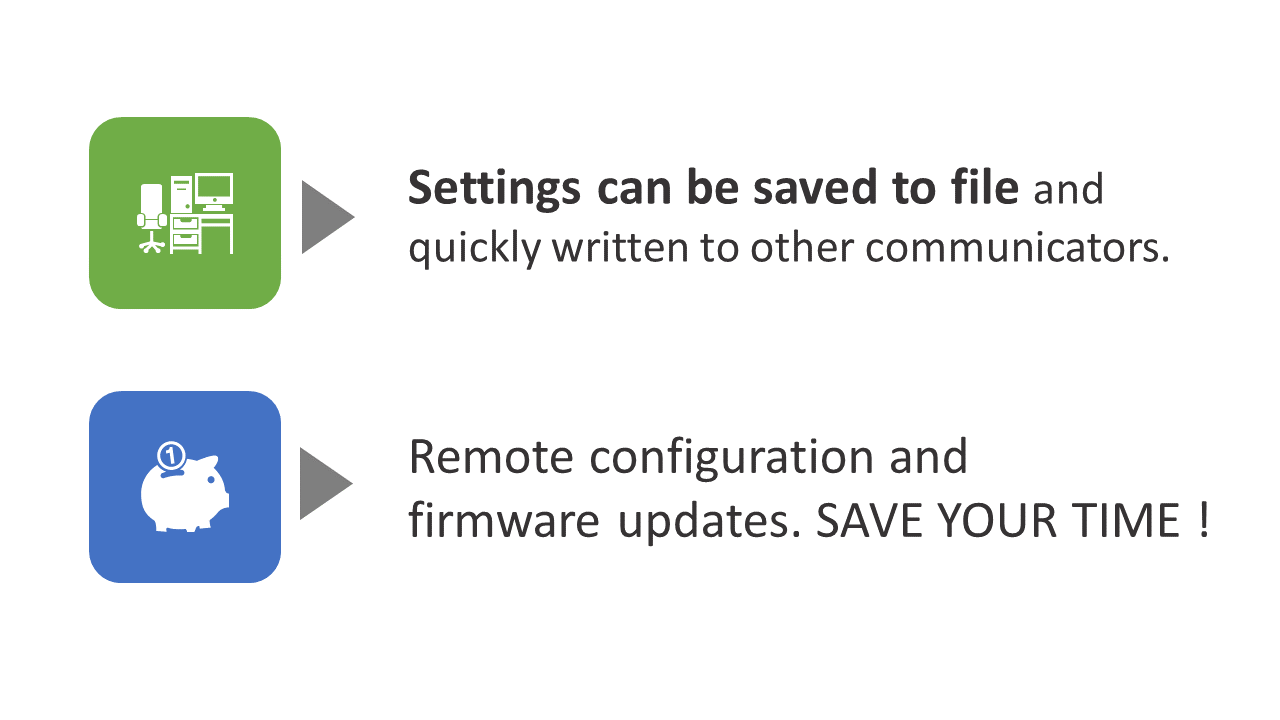
Task: Select the word "communicators."
Action: pyautogui.click(x=1018, y=249)
